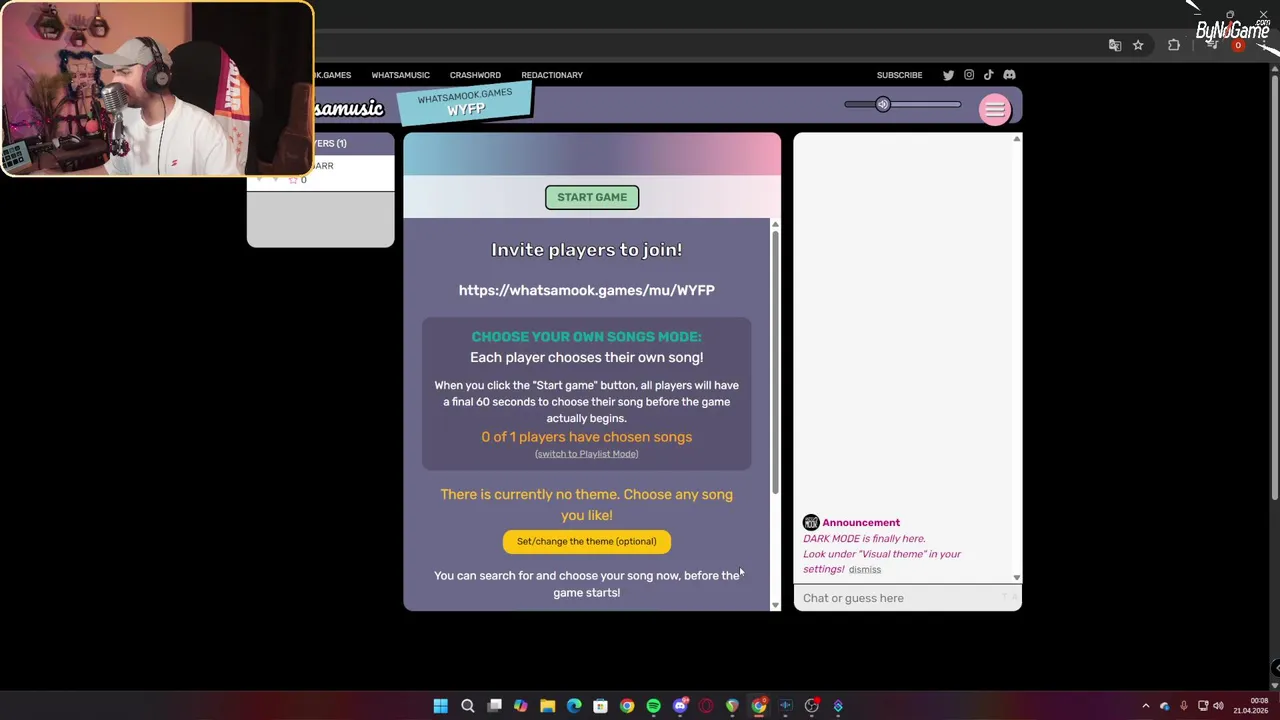Click the Chat or guess here field
Screen dimensions: 1280x720
[x=908, y=598]
